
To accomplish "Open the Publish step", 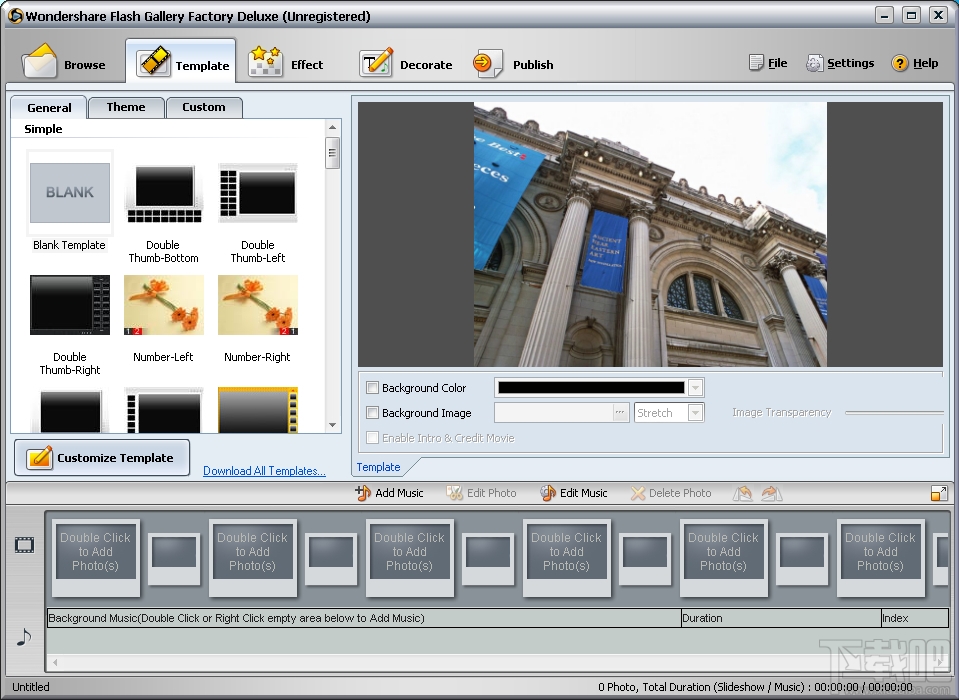I will [x=514, y=64].
